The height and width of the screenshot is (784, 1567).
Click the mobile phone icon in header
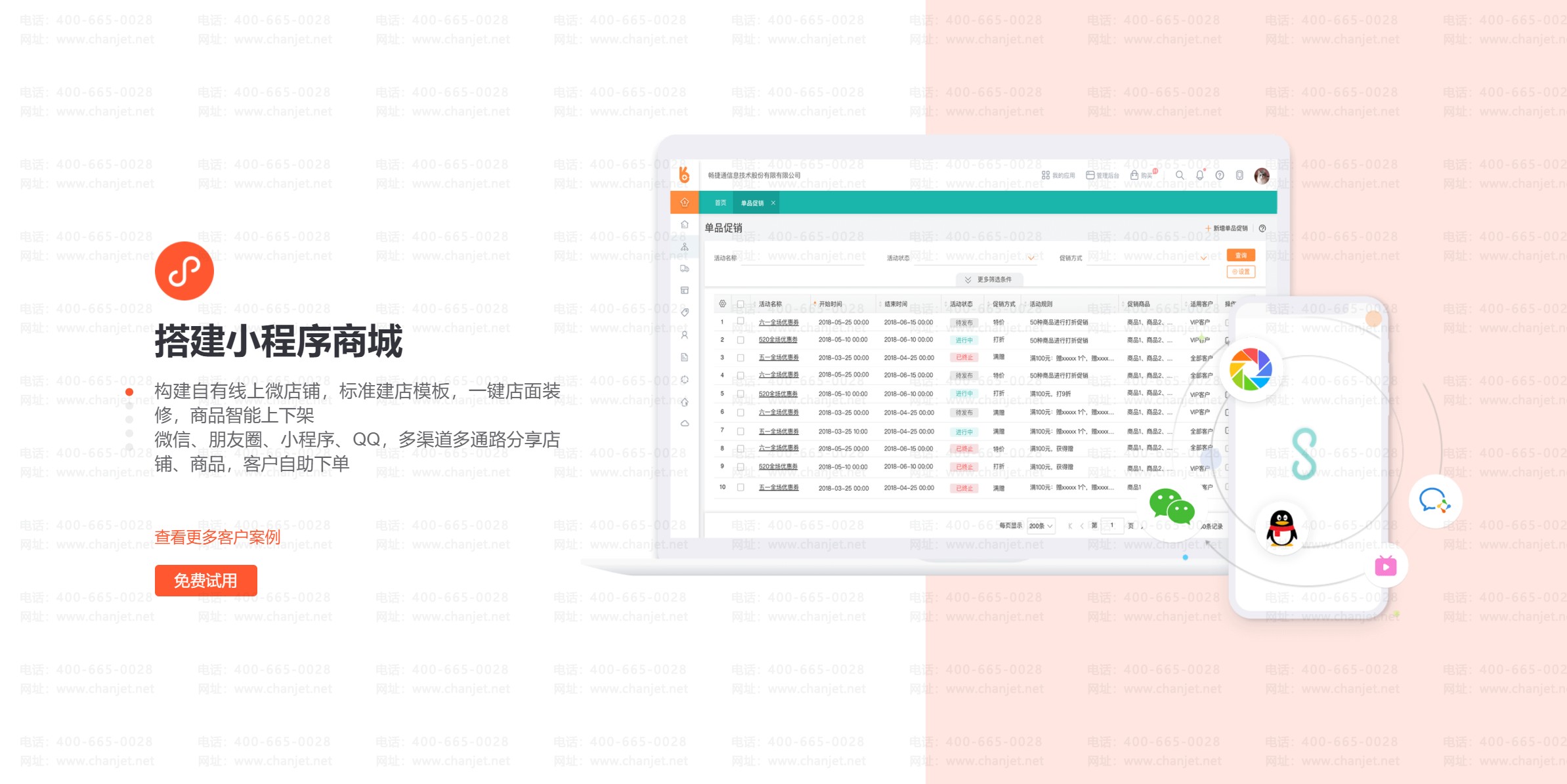pos(1239,175)
